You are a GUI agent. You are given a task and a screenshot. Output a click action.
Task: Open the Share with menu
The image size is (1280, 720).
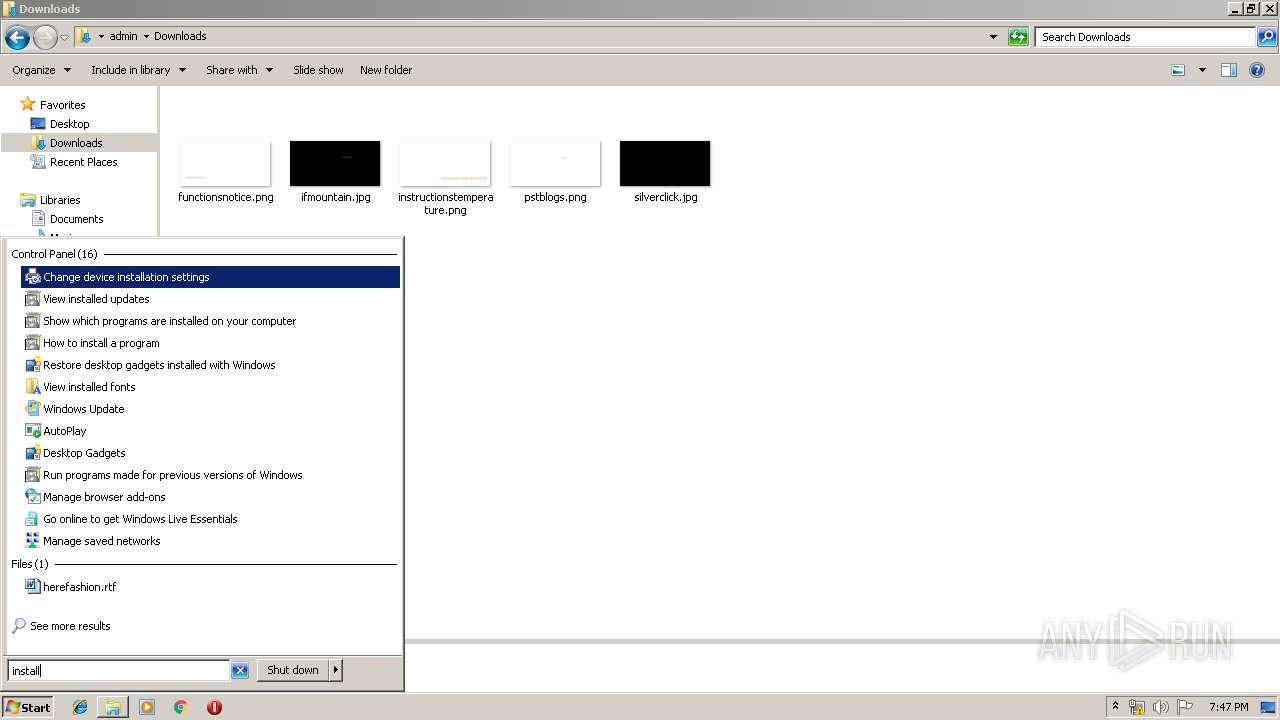239,70
